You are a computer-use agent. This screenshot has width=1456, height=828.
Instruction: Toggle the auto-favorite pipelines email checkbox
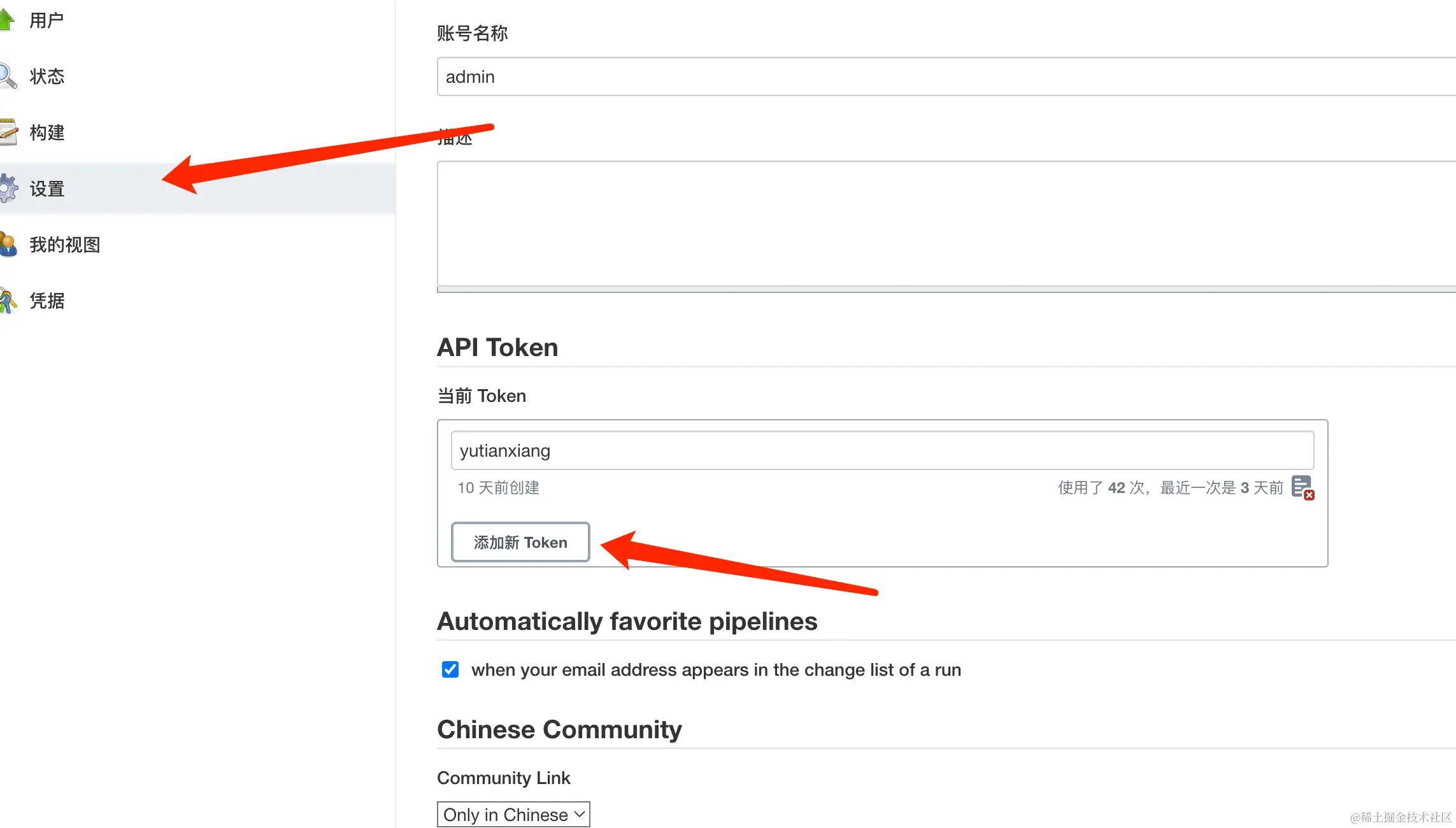[x=450, y=669]
